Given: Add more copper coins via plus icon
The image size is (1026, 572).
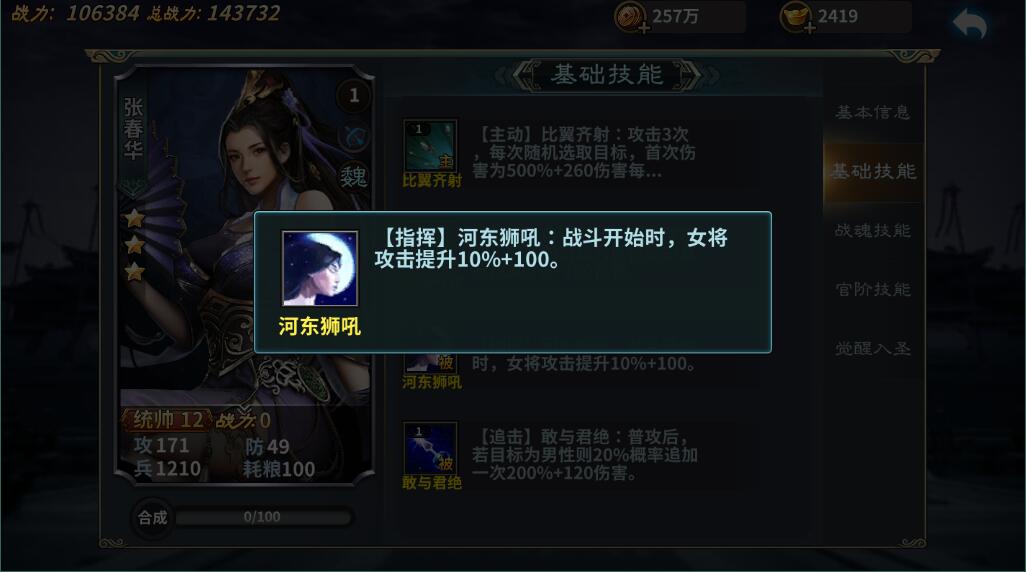Looking at the screenshot, I should click(644, 28).
